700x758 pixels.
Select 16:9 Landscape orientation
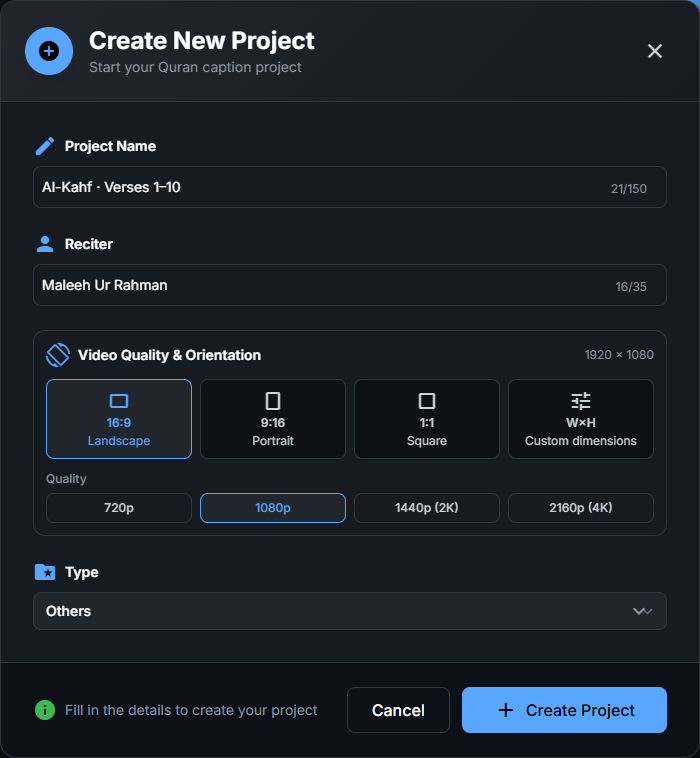tap(119, 419)
